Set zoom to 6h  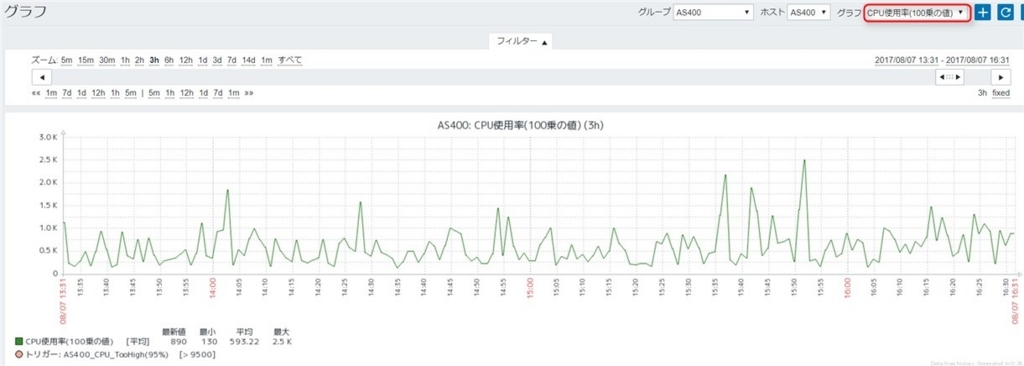pyautogui.click(x=169, y=60)
